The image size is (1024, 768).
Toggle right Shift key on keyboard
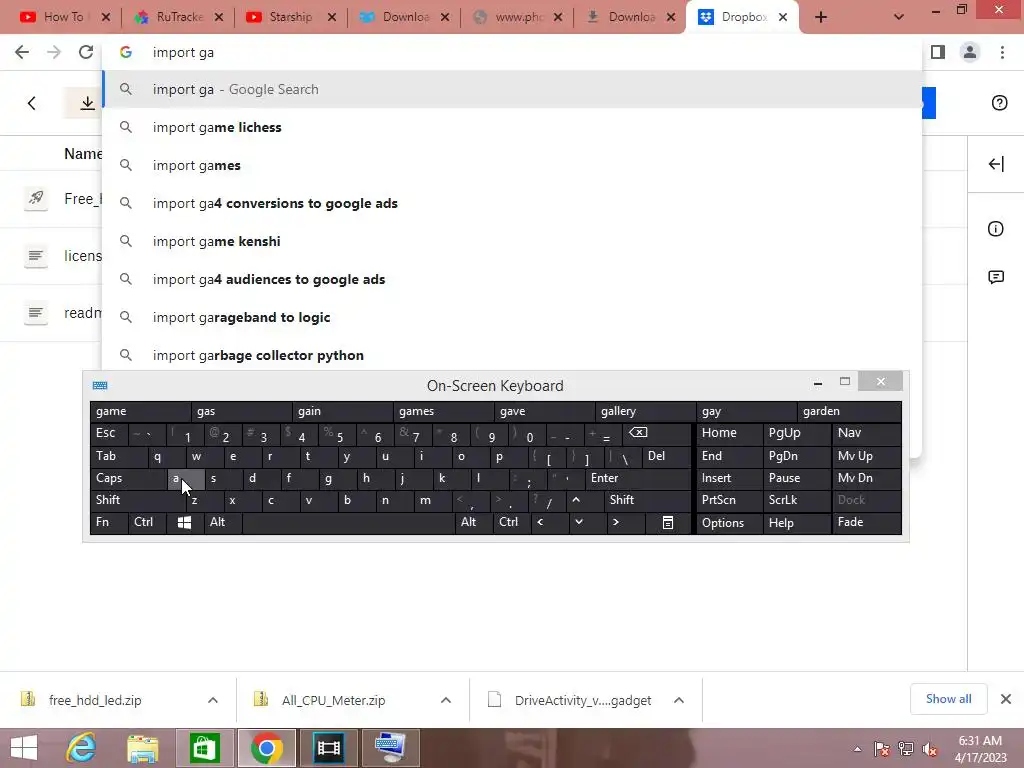pos(647,500)
